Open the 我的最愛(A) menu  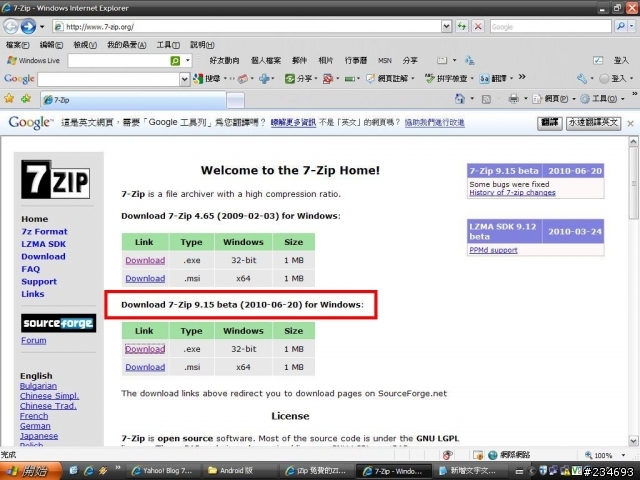tap(127, 45)
